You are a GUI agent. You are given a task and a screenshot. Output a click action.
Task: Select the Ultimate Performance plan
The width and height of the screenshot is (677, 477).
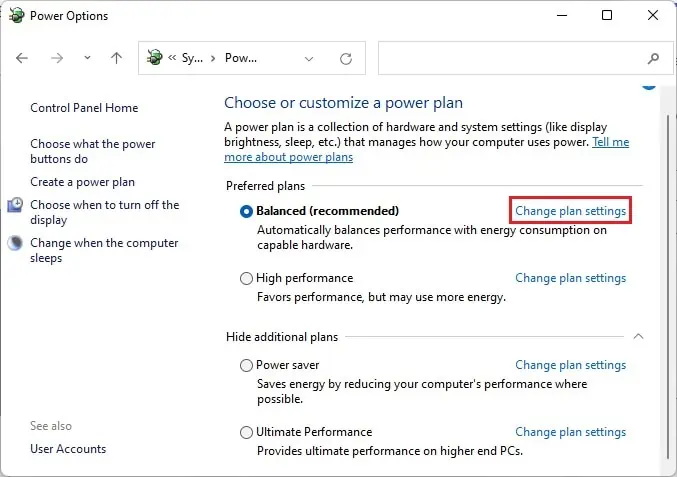[x=247, y=433]
